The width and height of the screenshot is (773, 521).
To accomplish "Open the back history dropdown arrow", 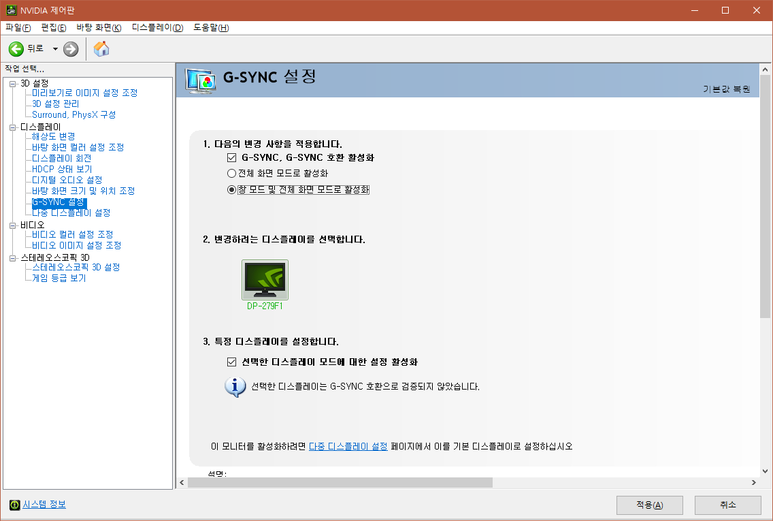I will tap(55, 49).
